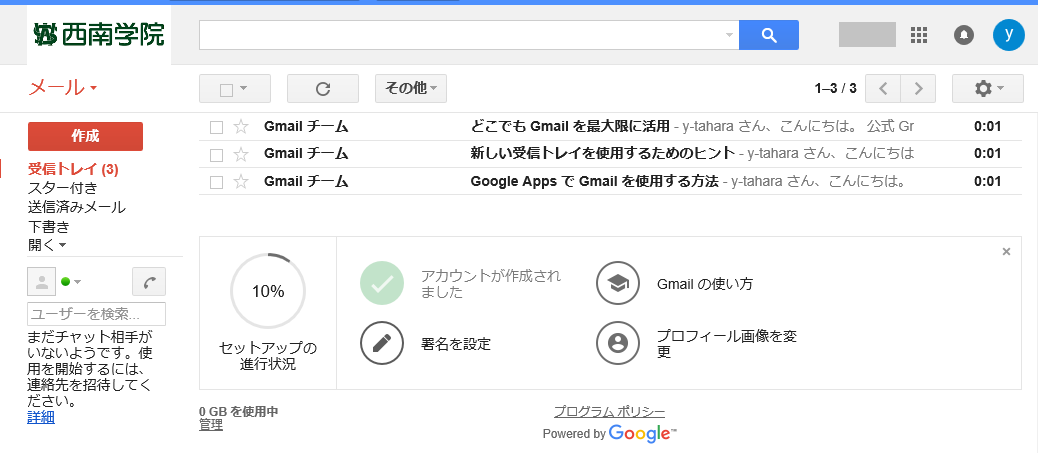Click the プロフィール画像を変更 text
The width and height of the screenshot is (1038, 453).
(x=726, y=344)
